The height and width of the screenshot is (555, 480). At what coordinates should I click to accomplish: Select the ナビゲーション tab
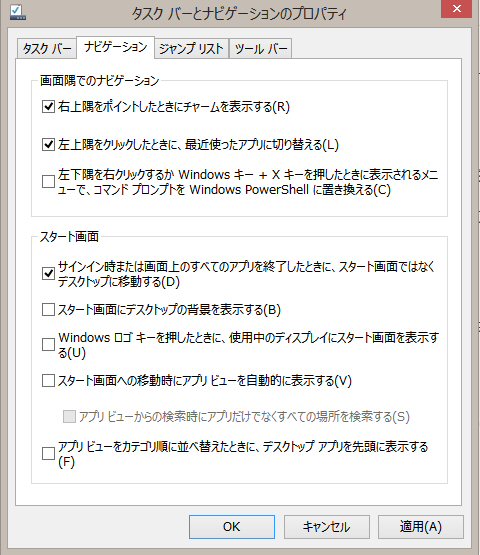(116, 47)
